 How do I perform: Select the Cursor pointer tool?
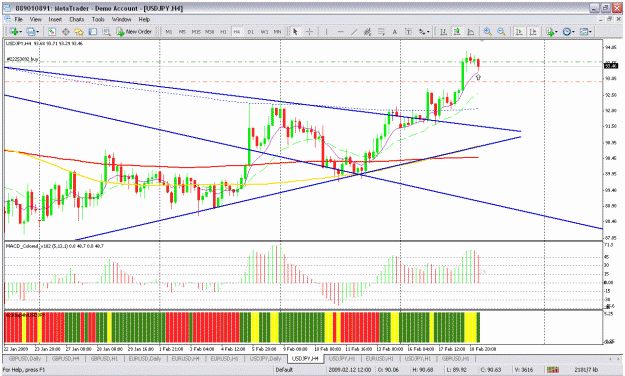(295, 31)
